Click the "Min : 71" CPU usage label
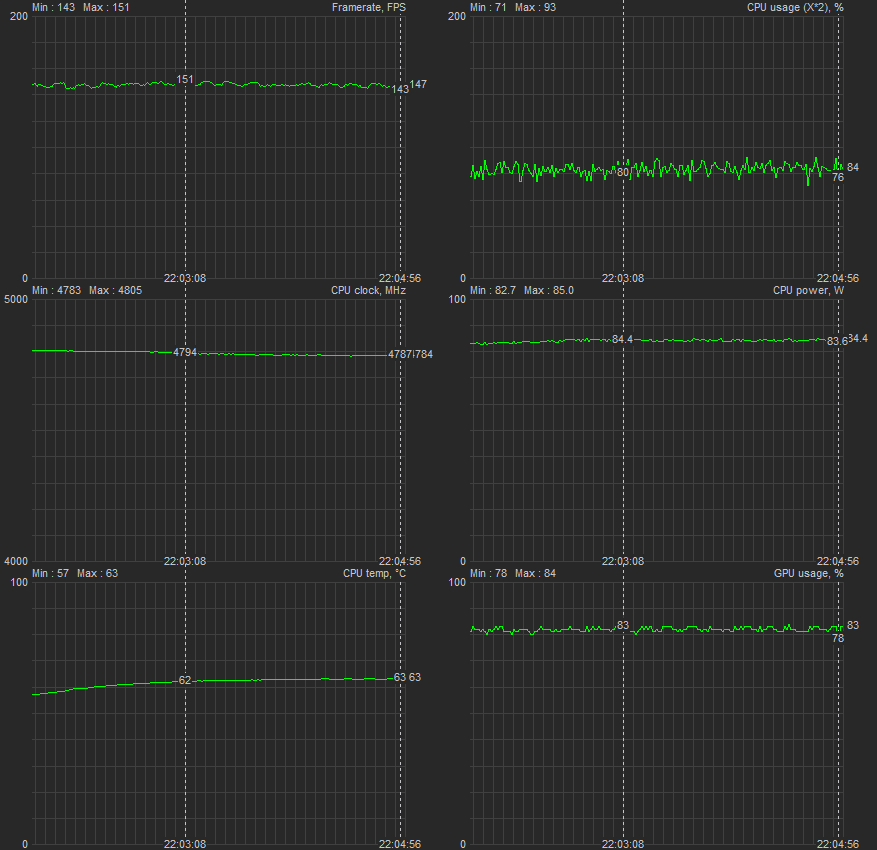This screenshot has width=877, height=850. click(488, 7)
